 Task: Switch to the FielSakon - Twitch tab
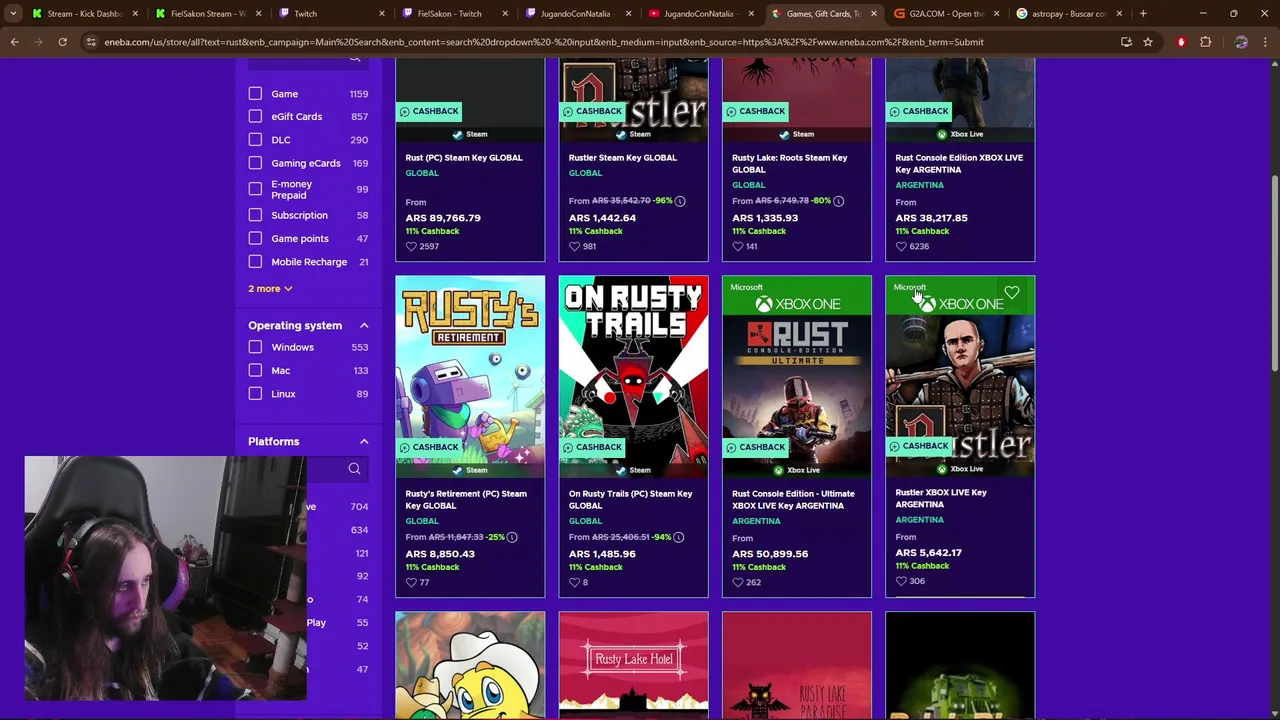[x=453, y=14]
